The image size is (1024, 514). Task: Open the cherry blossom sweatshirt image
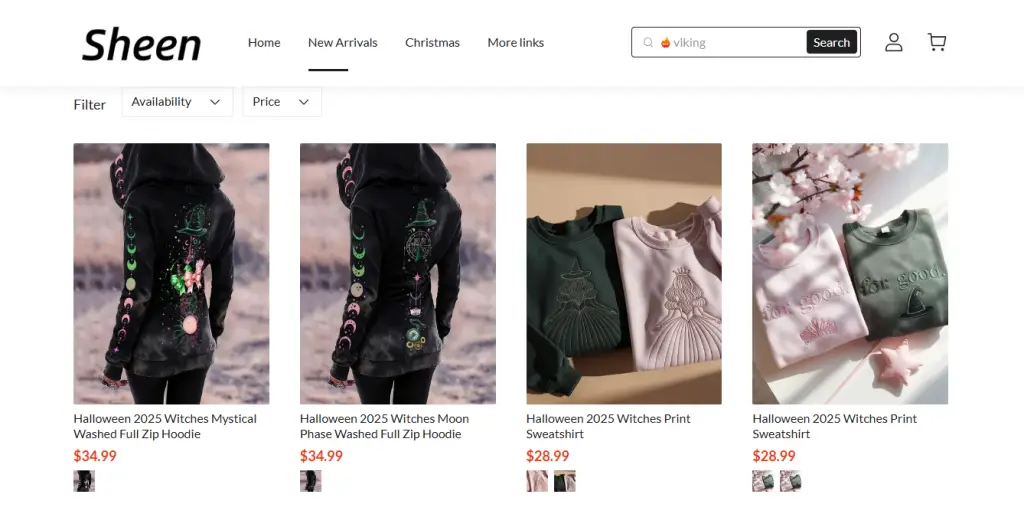850,273
